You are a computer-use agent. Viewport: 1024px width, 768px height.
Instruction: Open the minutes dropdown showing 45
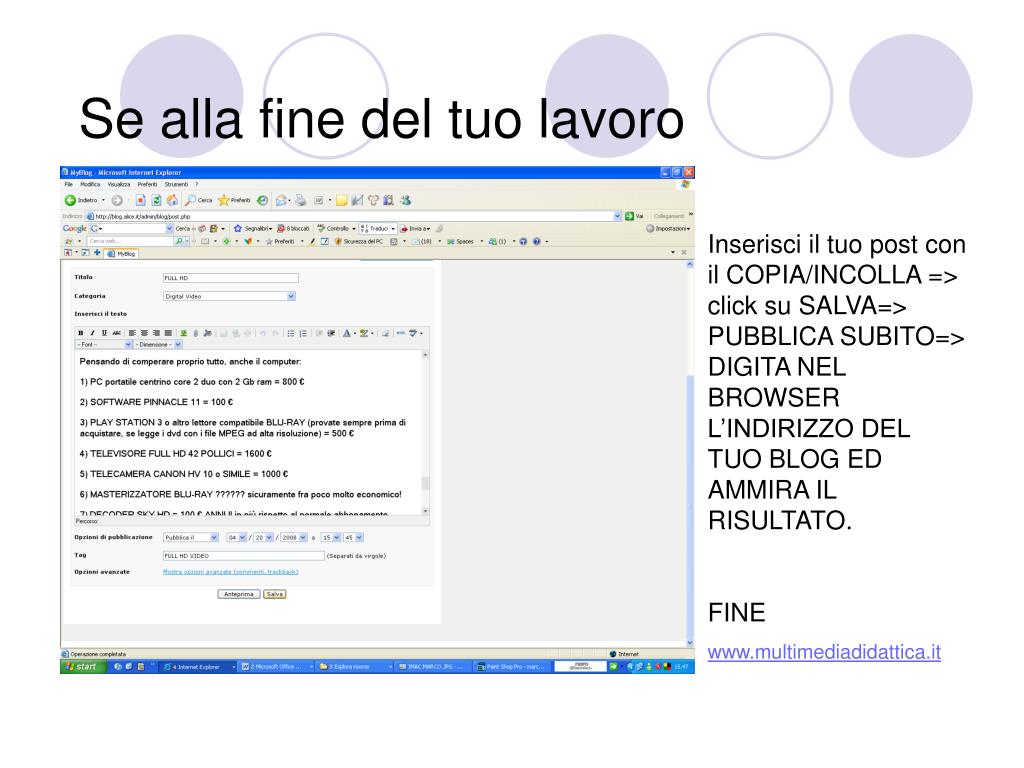pos(353,537)
